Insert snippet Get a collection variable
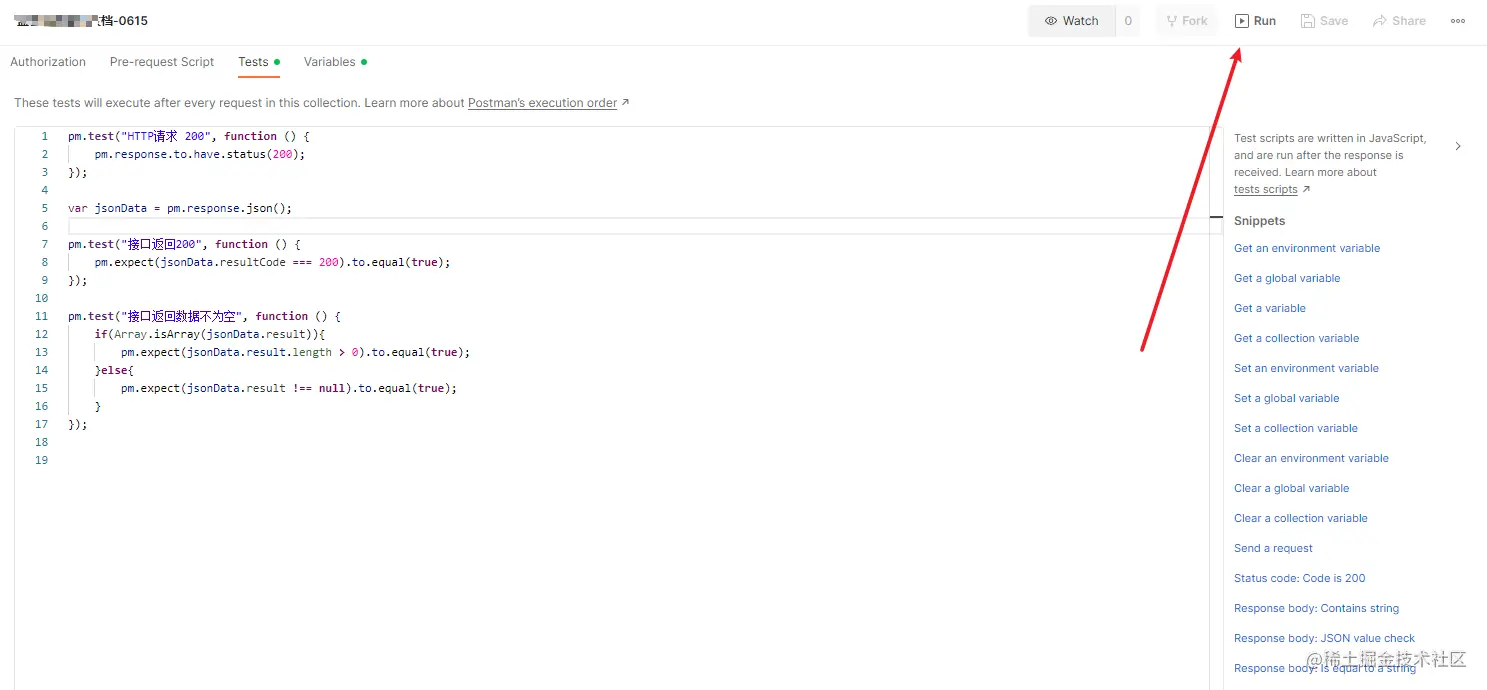The width and height of the screenshot is (1487, 690). (1297, 338)
